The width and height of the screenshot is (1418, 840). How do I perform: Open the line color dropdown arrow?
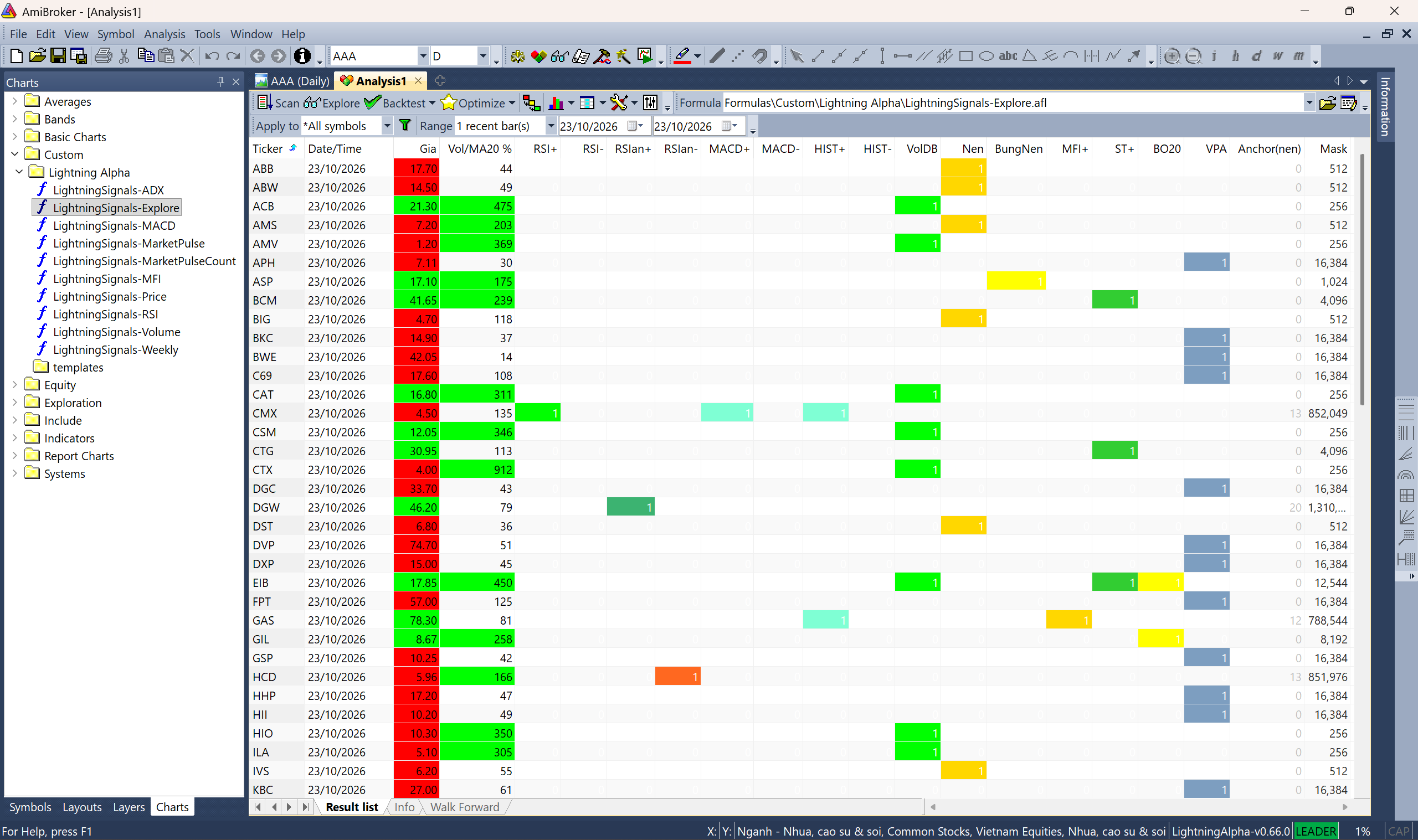(x=697, y=56)
